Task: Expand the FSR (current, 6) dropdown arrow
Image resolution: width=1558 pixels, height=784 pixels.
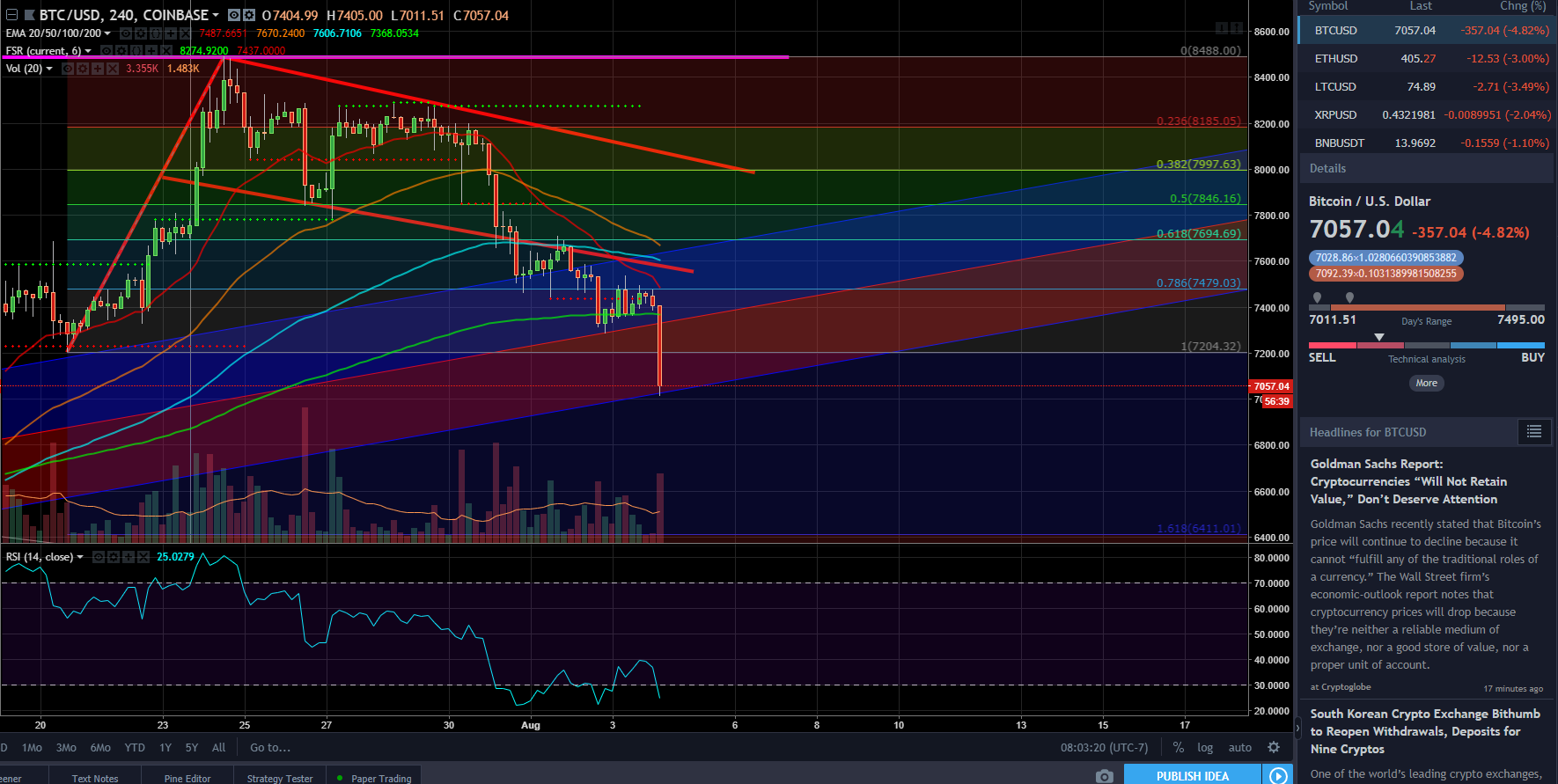Action: point(88,51)
